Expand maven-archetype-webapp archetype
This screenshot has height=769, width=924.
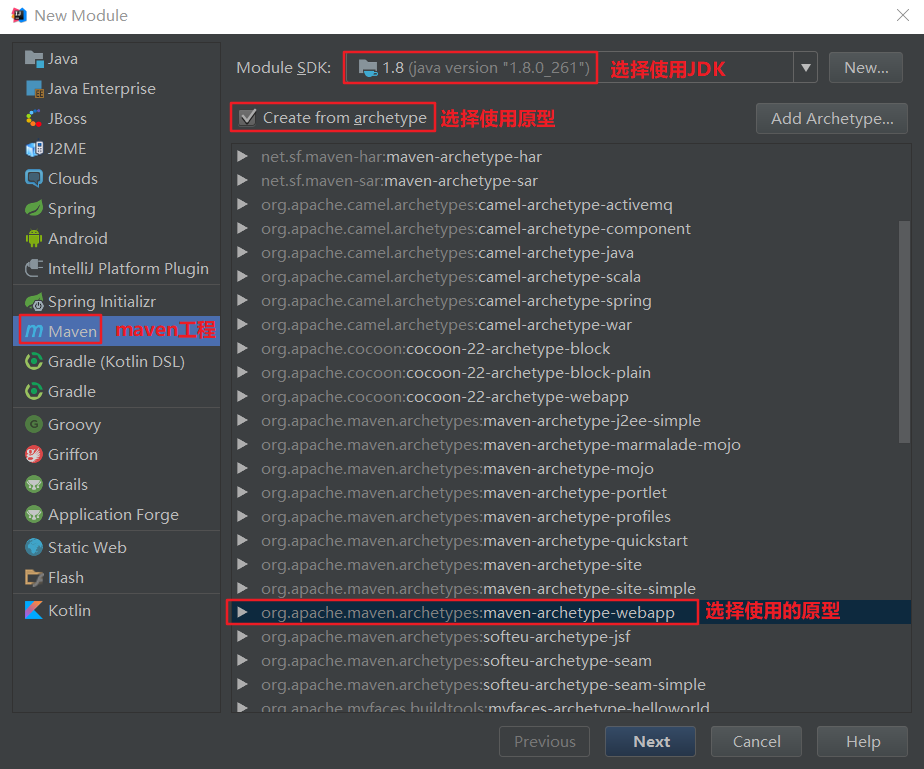click(242, 612)
